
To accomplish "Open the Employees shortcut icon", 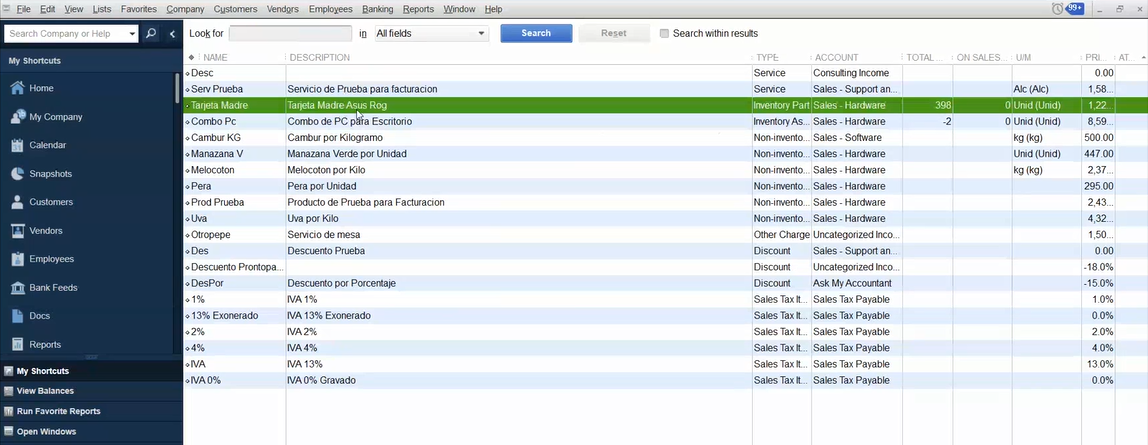I will (x=17, y=259).
